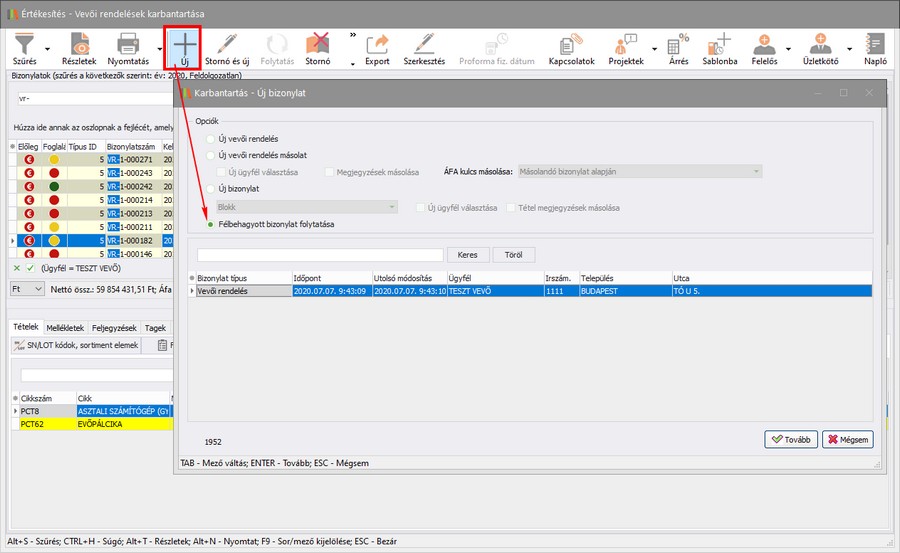Click the Új plus icon
The width and height of the screenshot is (900, 553).
point(184,43)
